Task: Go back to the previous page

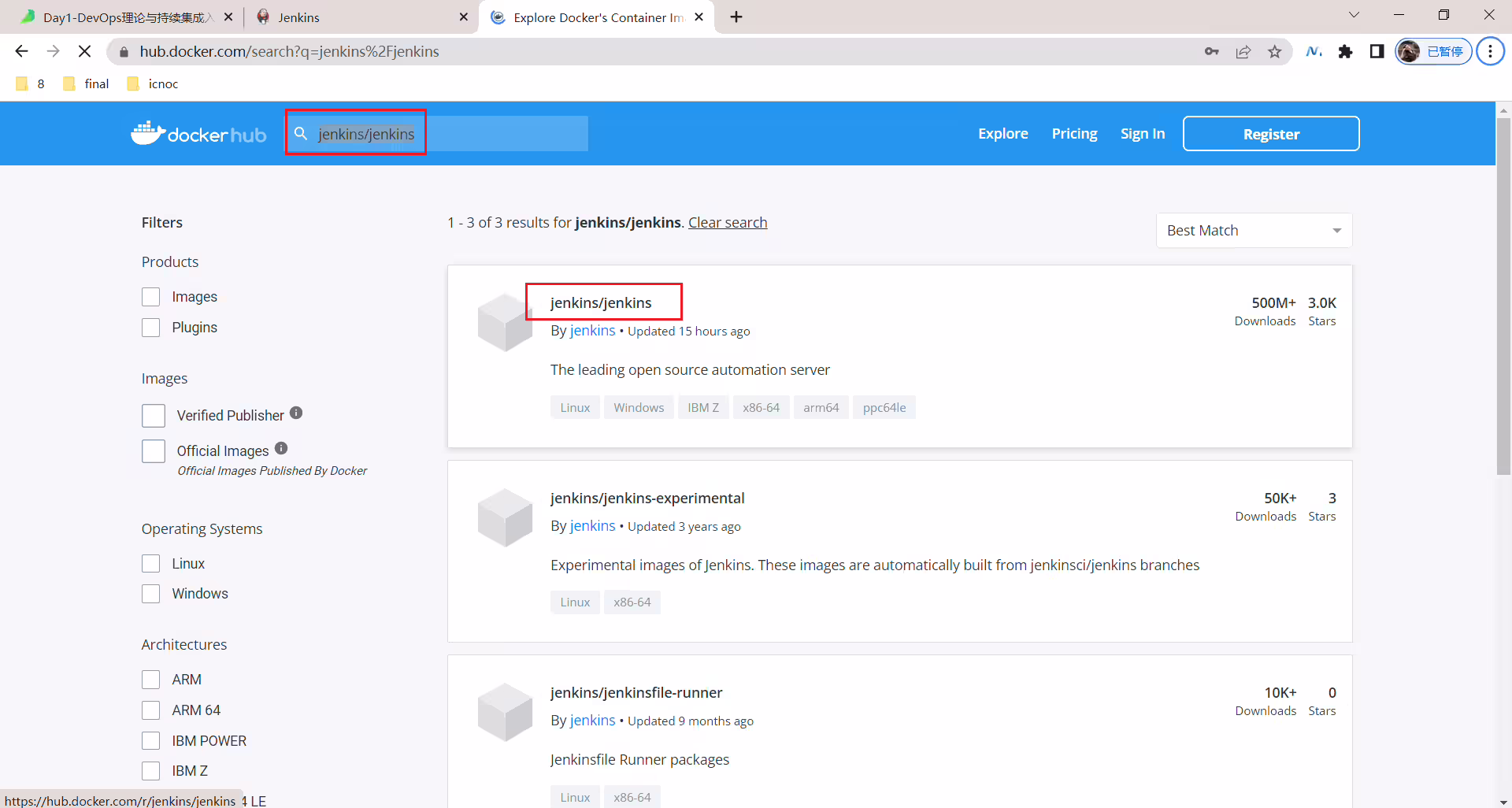Action: pyautogui.click(x=21, y=51)
